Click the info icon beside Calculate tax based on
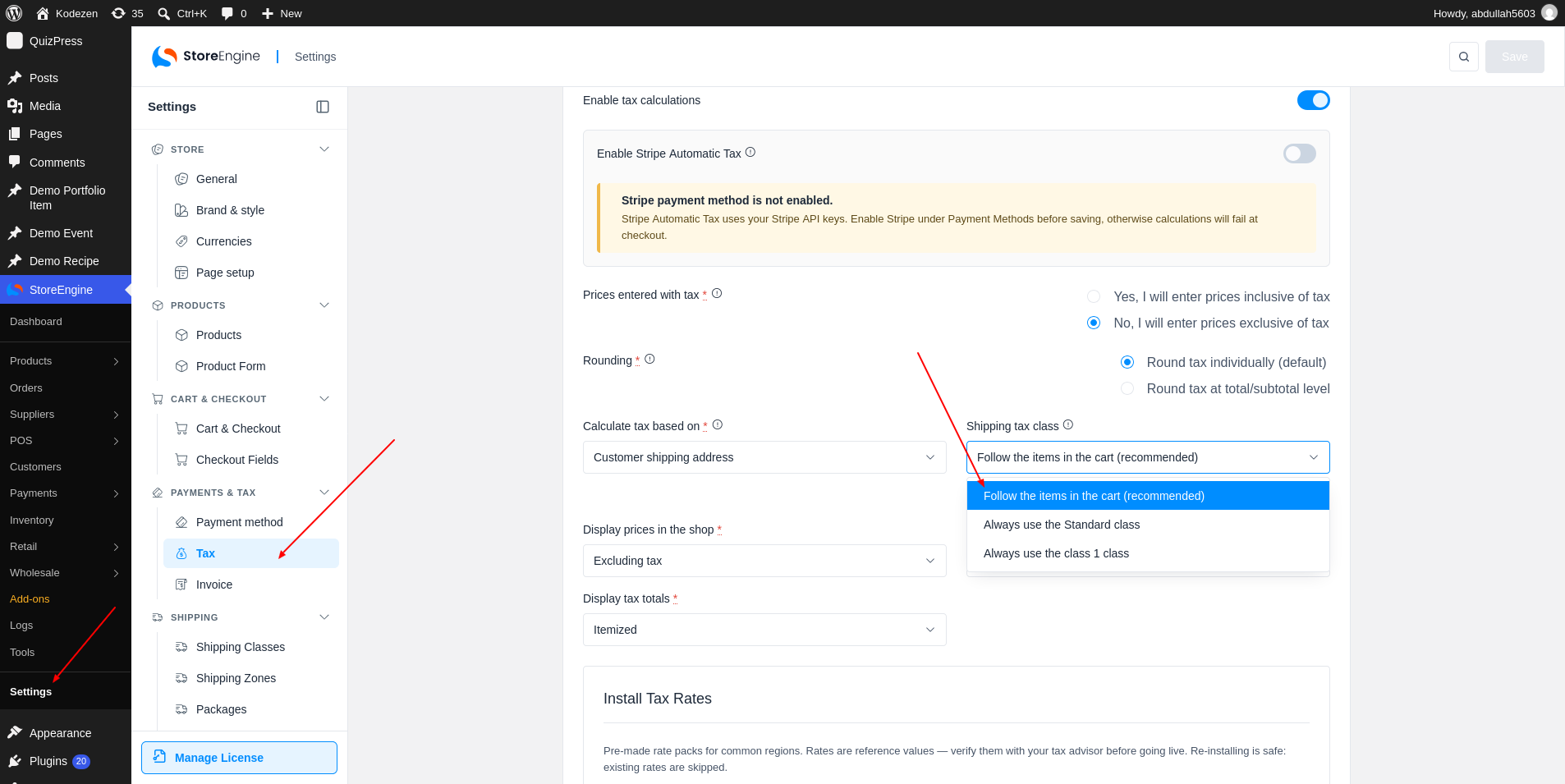This screenshot has height=784, width=1565. [x=718, y=425]
